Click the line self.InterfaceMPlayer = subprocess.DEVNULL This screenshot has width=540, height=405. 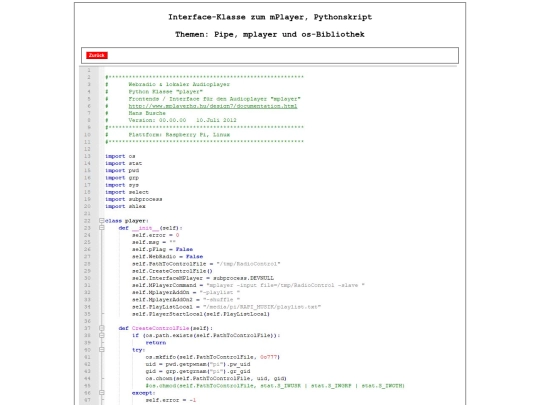point(203,278)
